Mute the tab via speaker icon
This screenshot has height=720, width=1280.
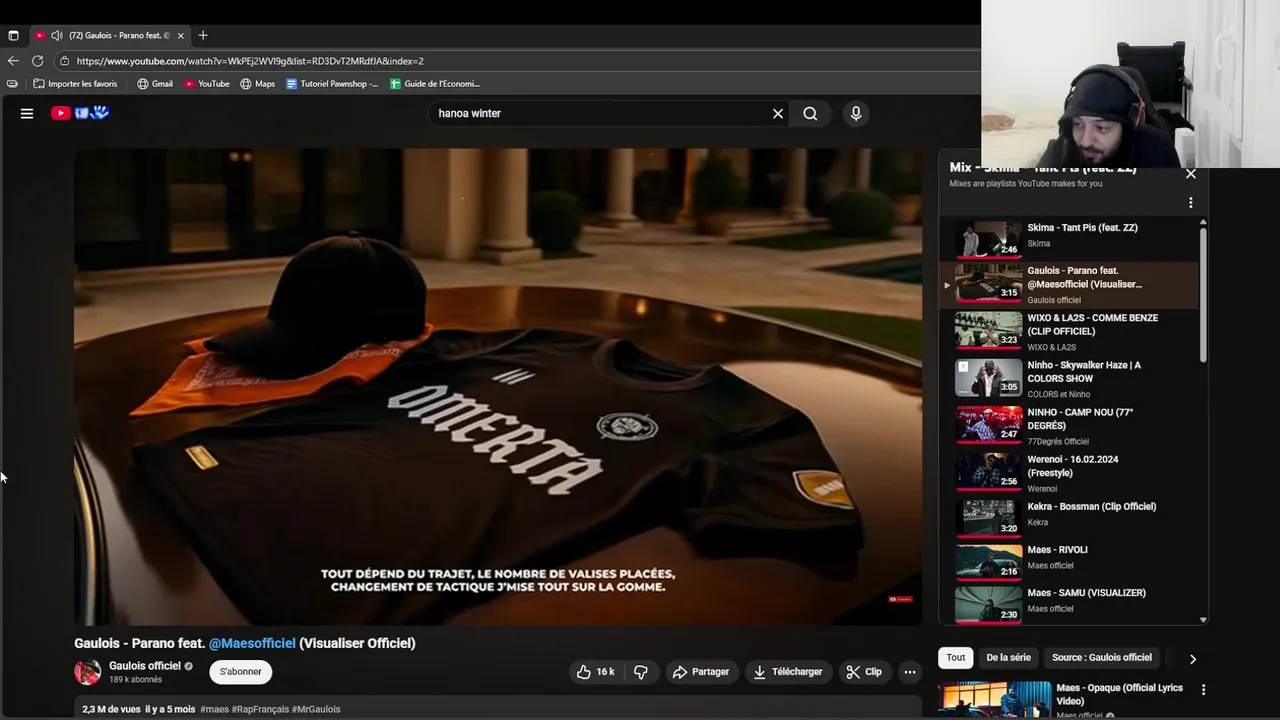[x=57, y=35]
